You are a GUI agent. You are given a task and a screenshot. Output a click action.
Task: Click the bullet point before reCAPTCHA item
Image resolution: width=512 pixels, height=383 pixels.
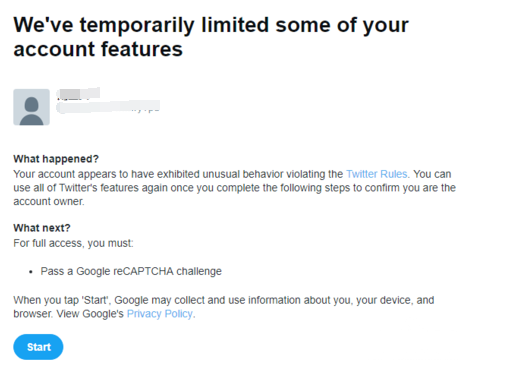[x=31, y=272]
